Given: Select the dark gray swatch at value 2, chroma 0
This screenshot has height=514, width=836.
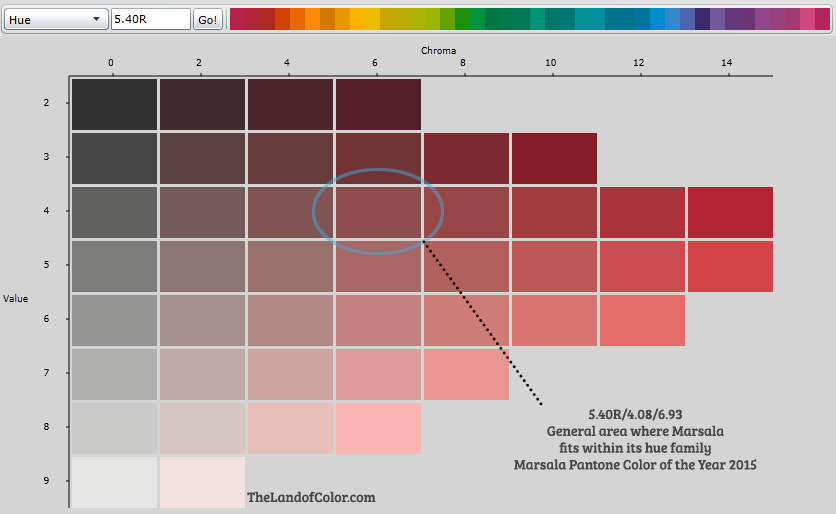Looking at the screenshot, I should pyautogui.click(x=114, y=104).
